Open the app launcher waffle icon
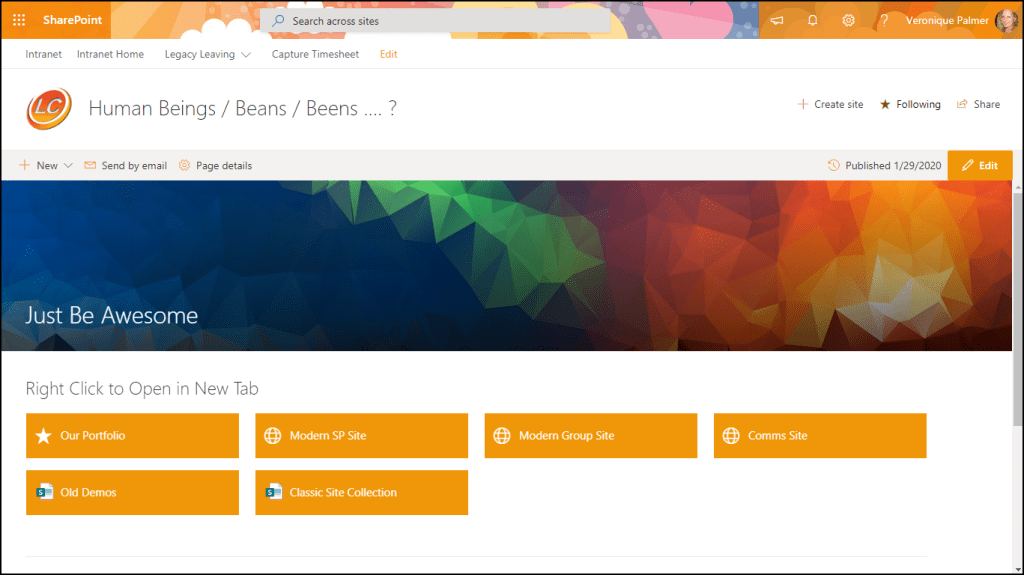The image size is (1024, 575). (x=19, y=20)
